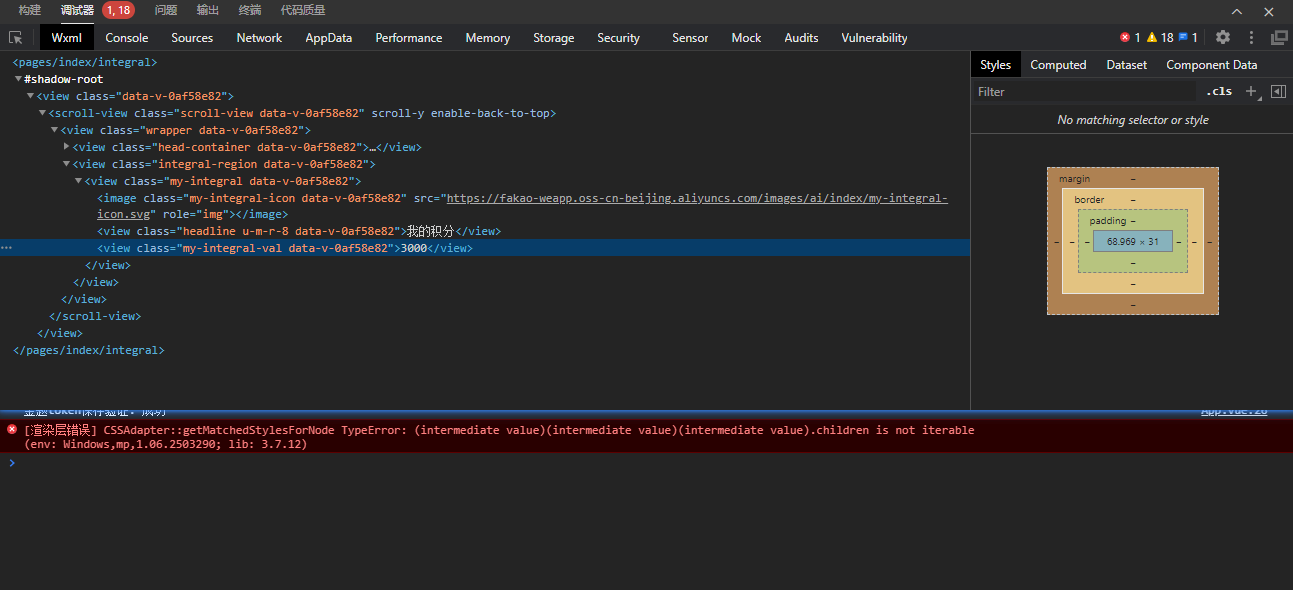Open the Security tab
Screen dimensions: 1293x590
pyautogui.click(x=618, y=37)
